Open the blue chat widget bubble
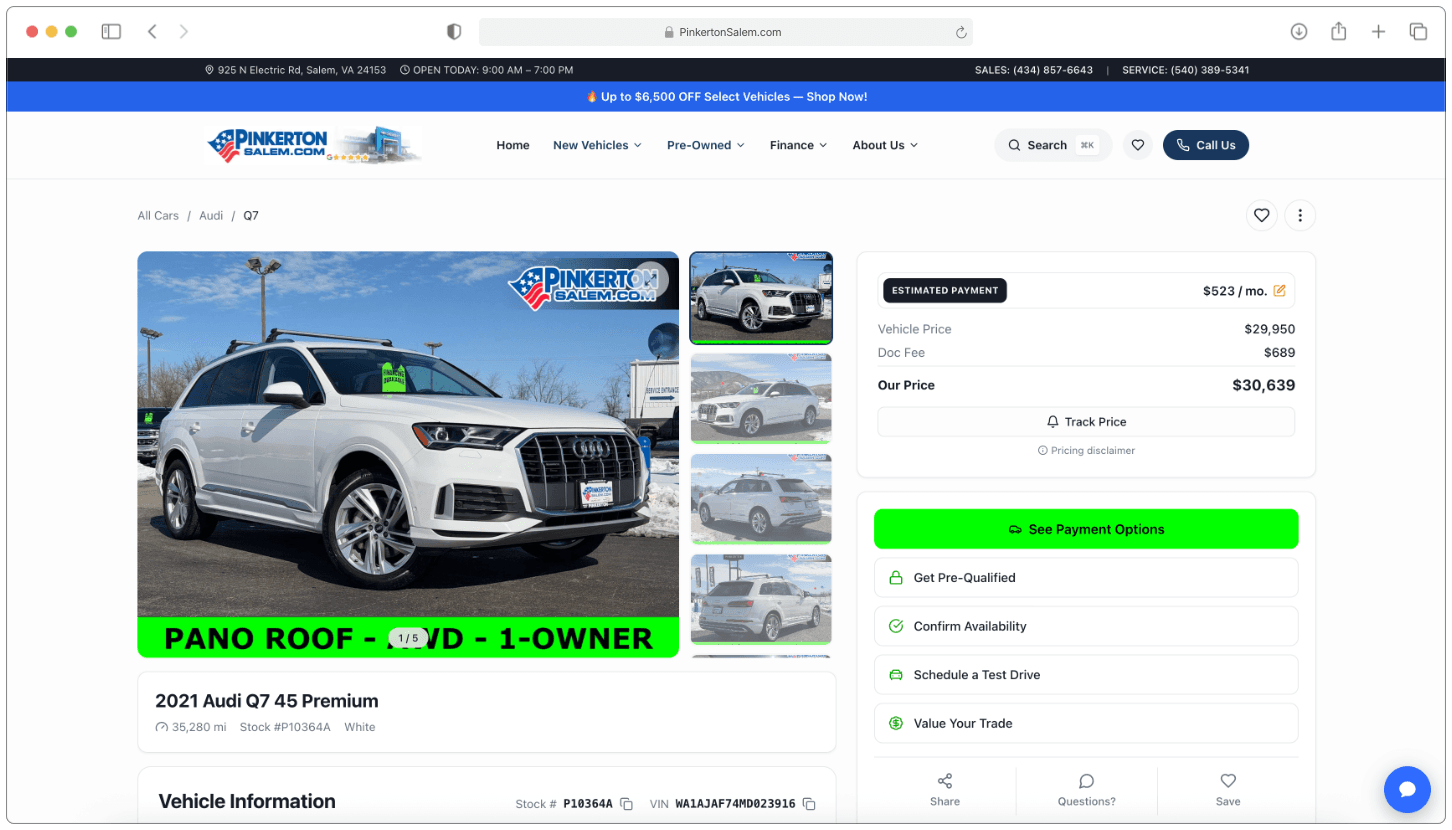The image size is (1452, 830). 1407,790
